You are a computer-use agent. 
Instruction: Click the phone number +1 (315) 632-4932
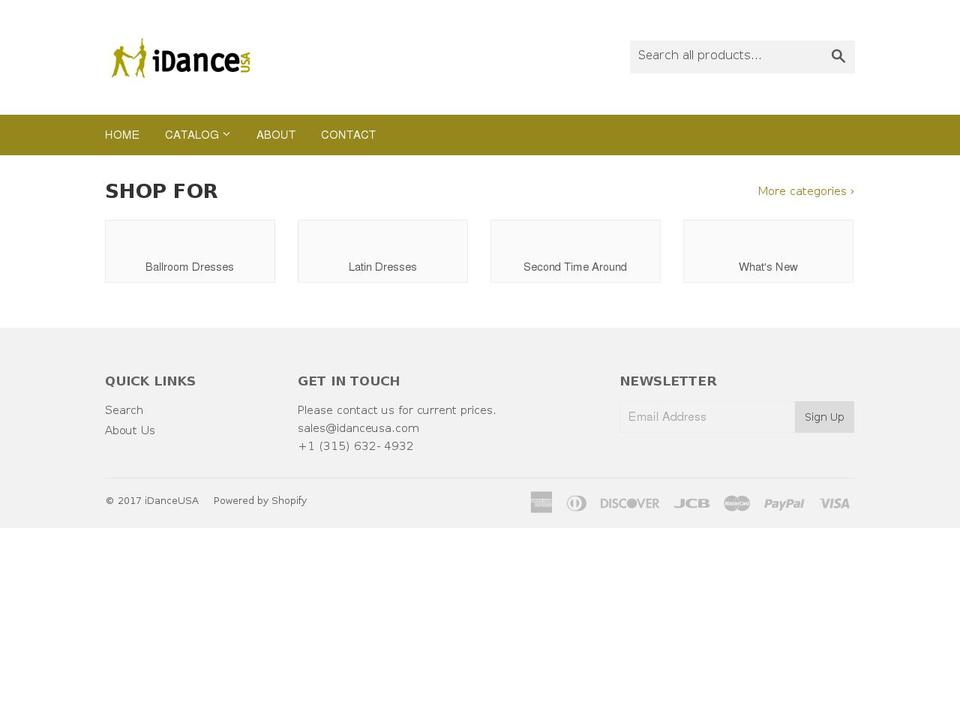point(355,446)
